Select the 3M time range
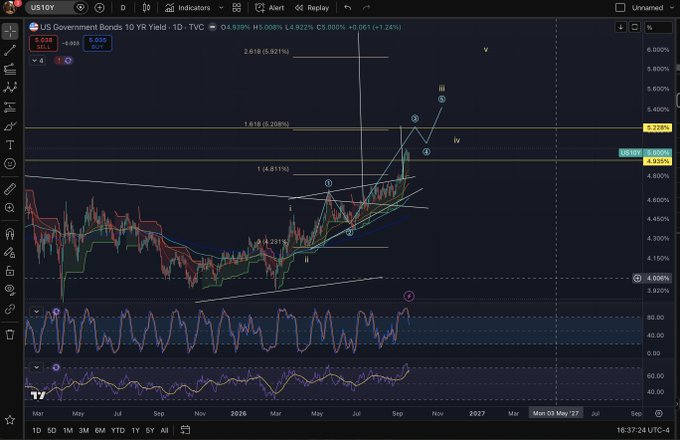Viewport: 680px width, 440px height. [x=84, y=430]
